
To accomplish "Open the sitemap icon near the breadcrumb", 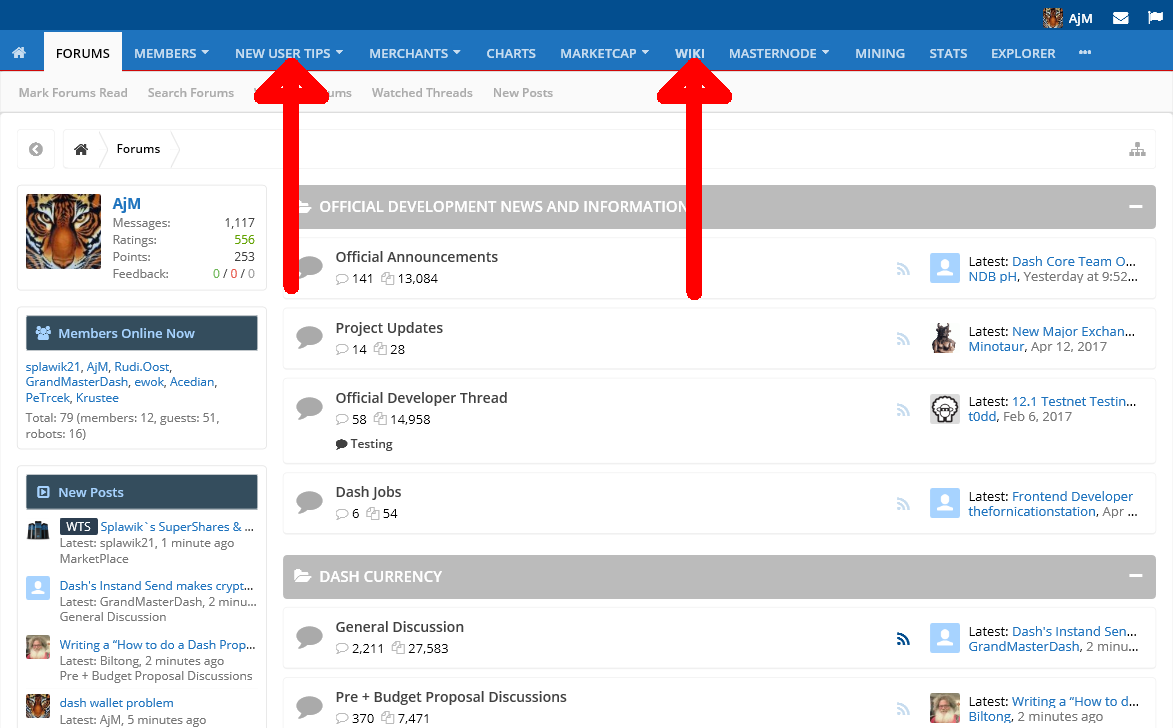I will coord(1137,149).
